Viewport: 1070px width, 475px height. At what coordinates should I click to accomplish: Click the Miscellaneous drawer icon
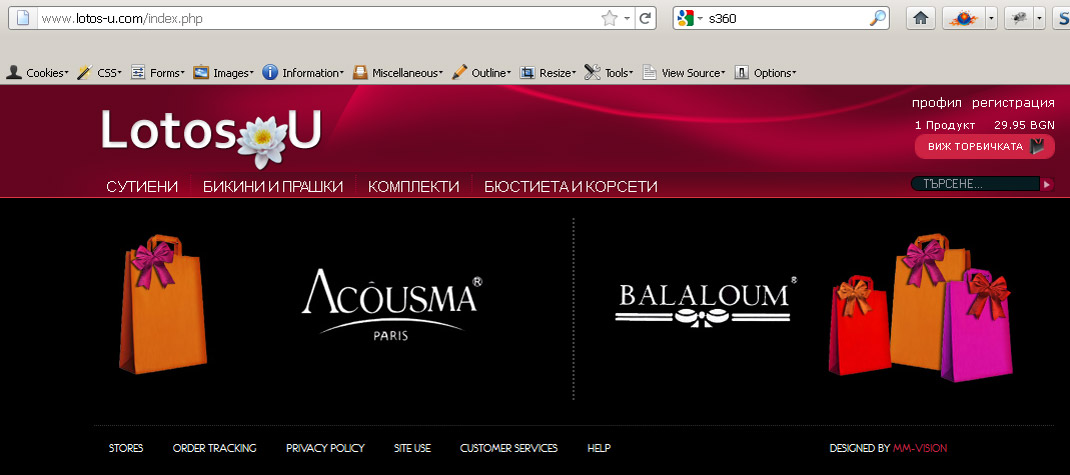click(x=360, y=72)
